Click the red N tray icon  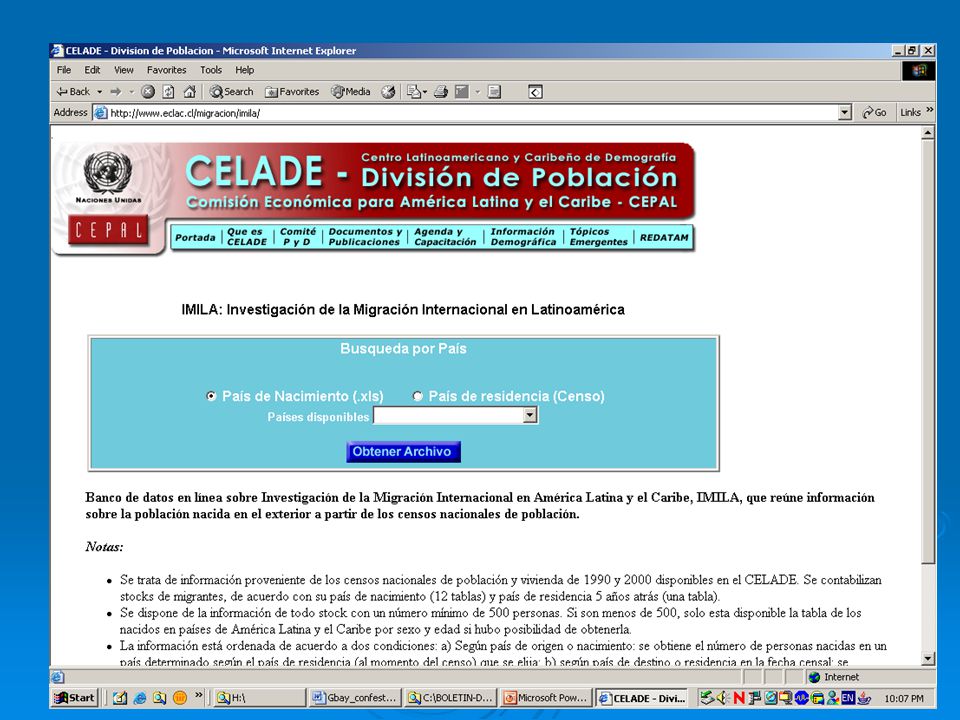739,697
